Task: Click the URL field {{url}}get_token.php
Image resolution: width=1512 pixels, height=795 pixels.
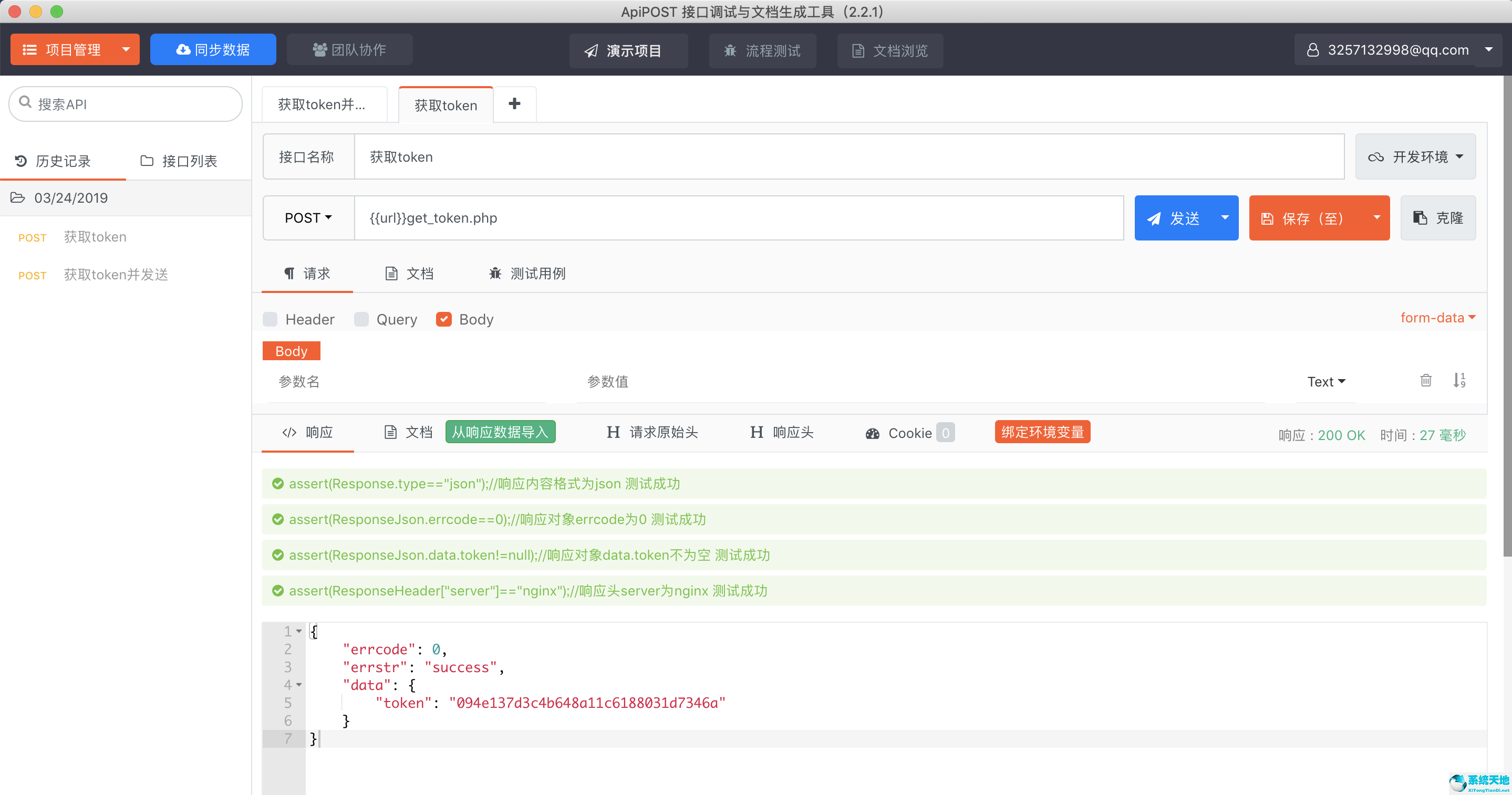Action: point(739,218)
